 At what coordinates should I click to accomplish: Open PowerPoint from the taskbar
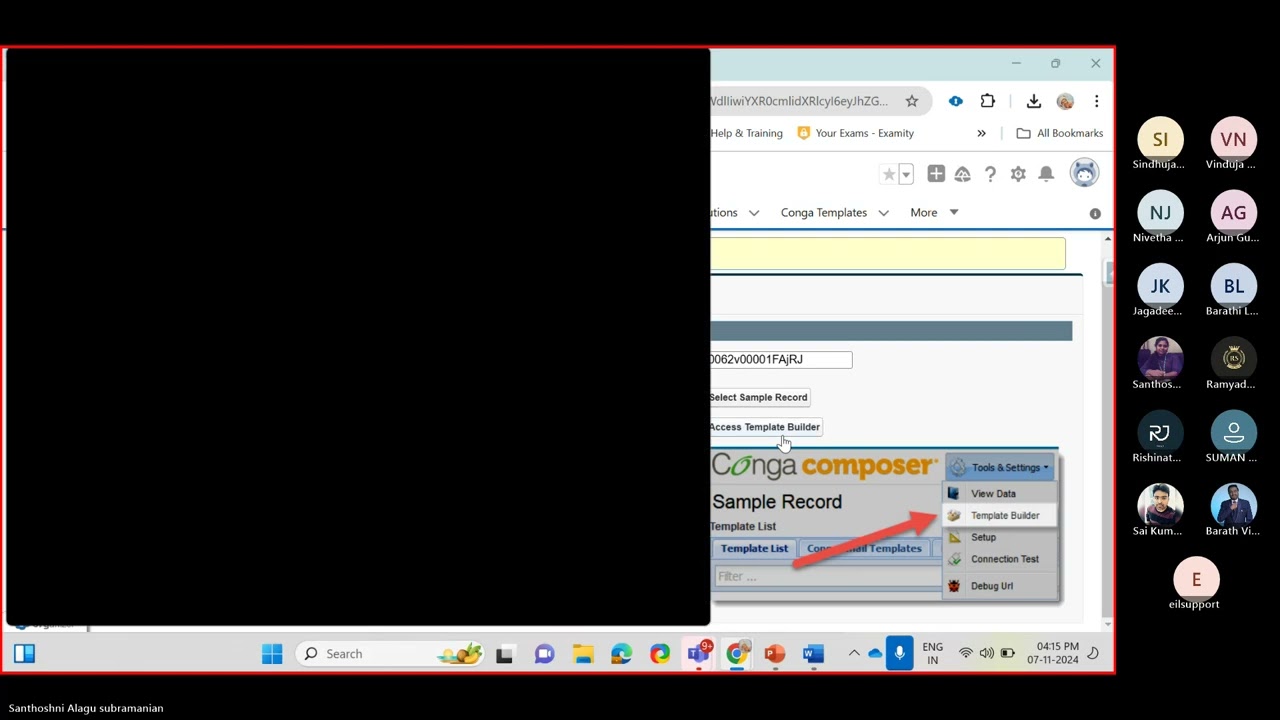point(774,654)
